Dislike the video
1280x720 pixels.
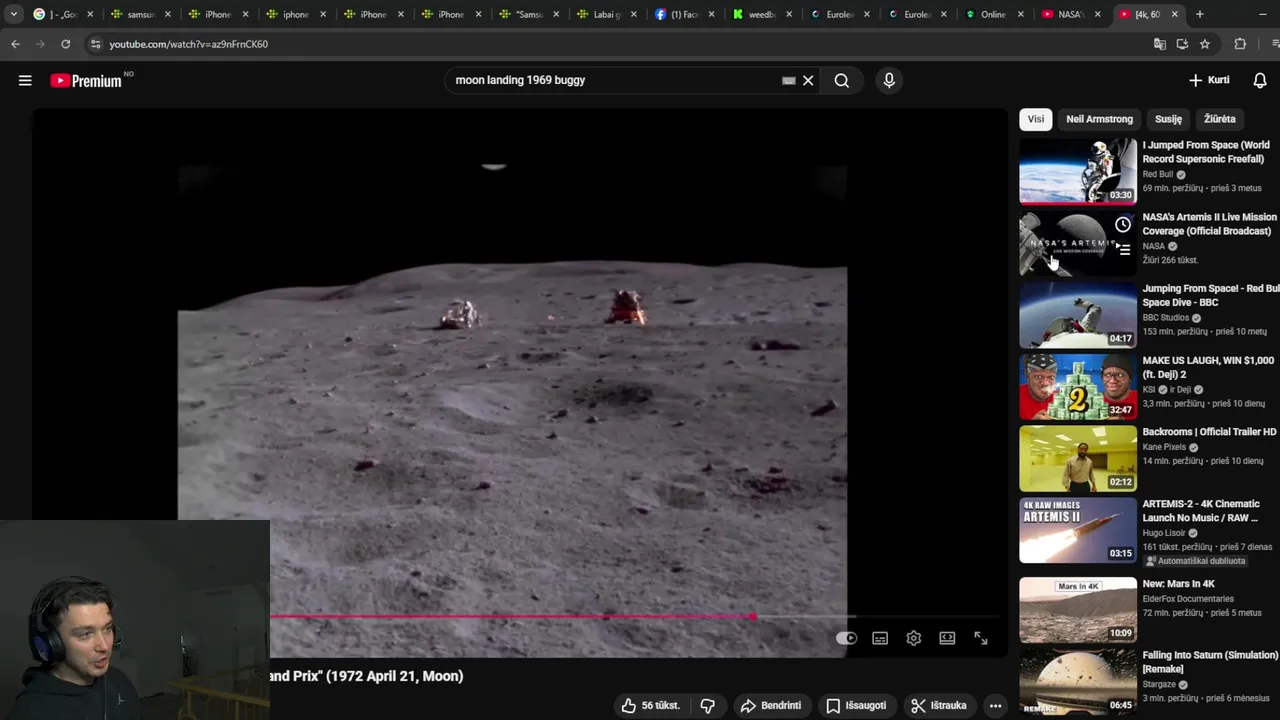708,706
